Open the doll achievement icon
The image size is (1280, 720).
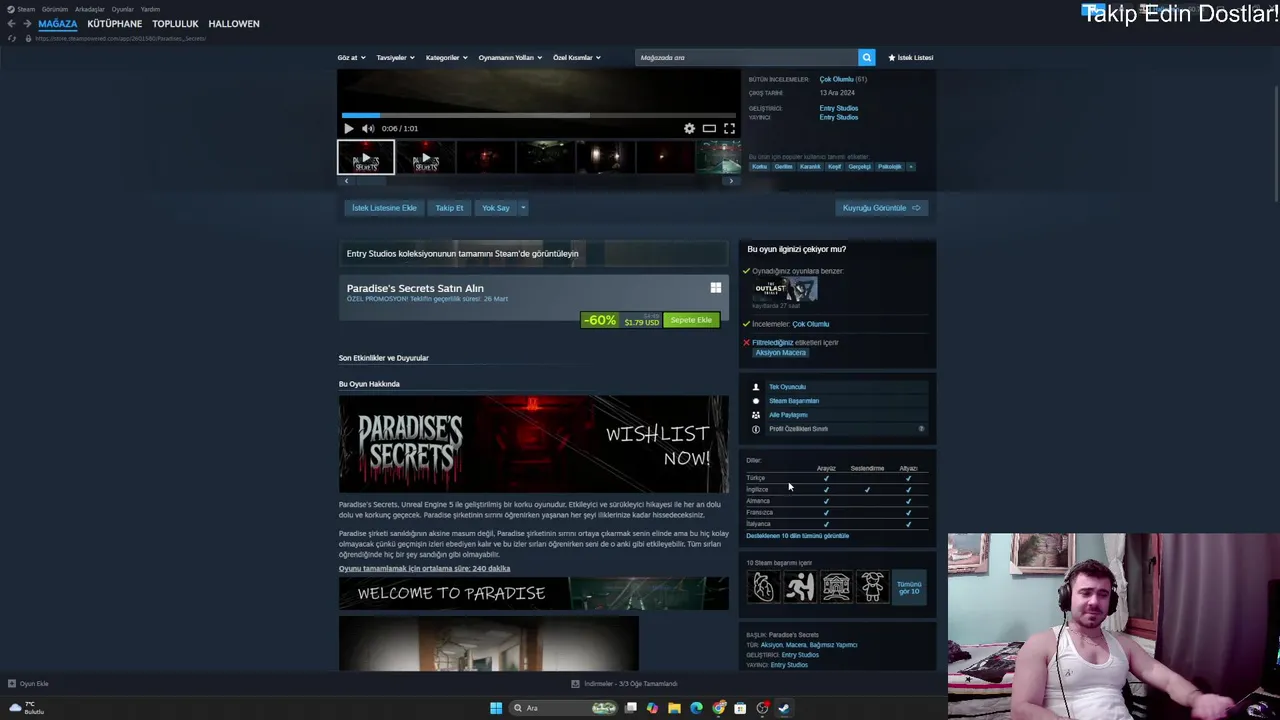click(x=873, y=587)
